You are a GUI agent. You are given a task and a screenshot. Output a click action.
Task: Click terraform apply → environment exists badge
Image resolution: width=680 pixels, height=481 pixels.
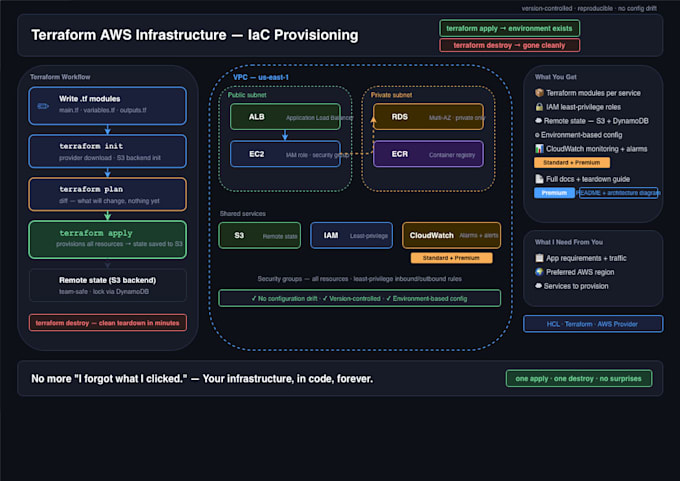[x=509, y=28]
